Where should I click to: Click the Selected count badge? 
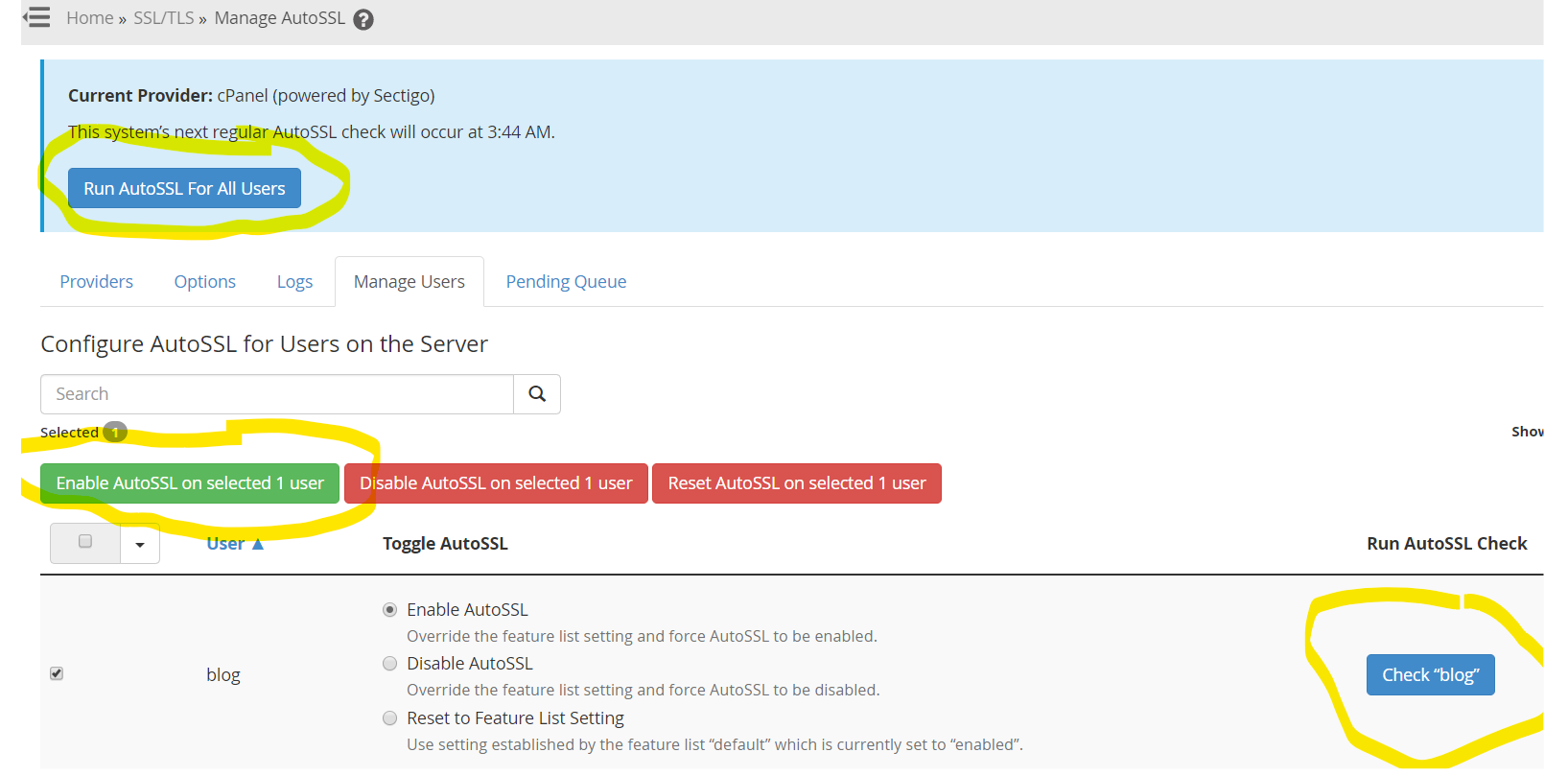115,433
